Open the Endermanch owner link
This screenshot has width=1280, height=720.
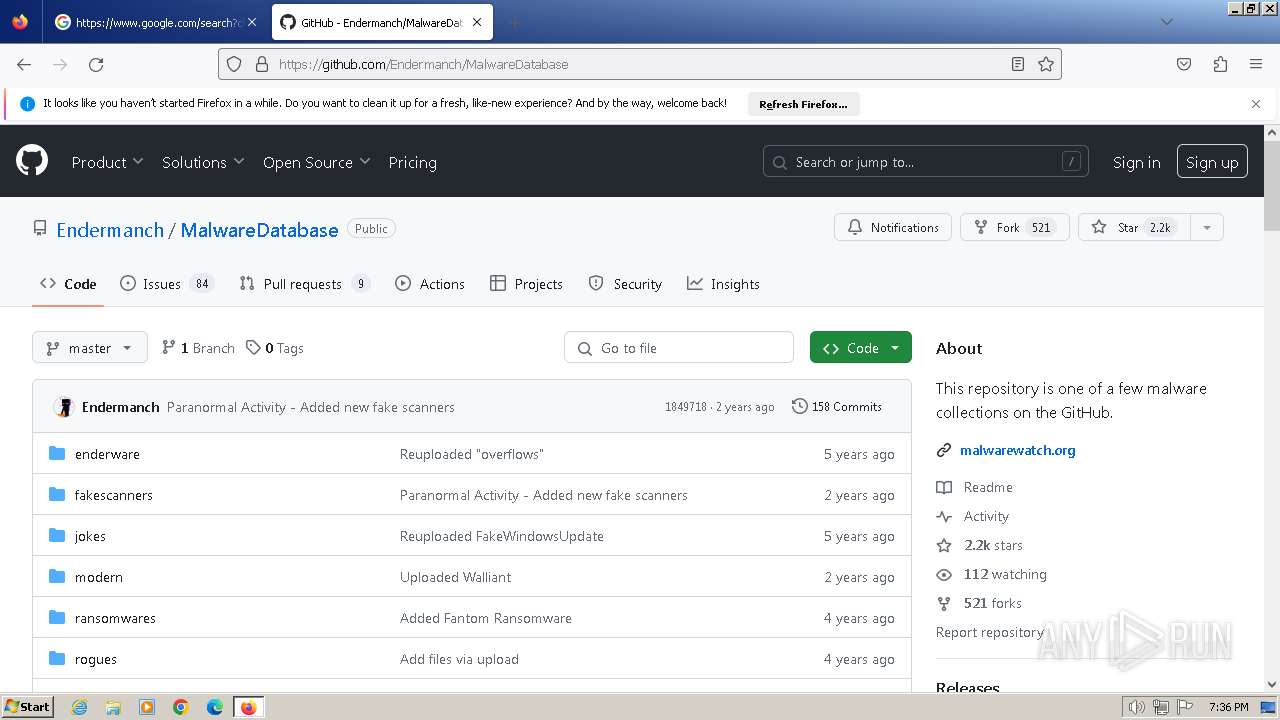(110, 229)
